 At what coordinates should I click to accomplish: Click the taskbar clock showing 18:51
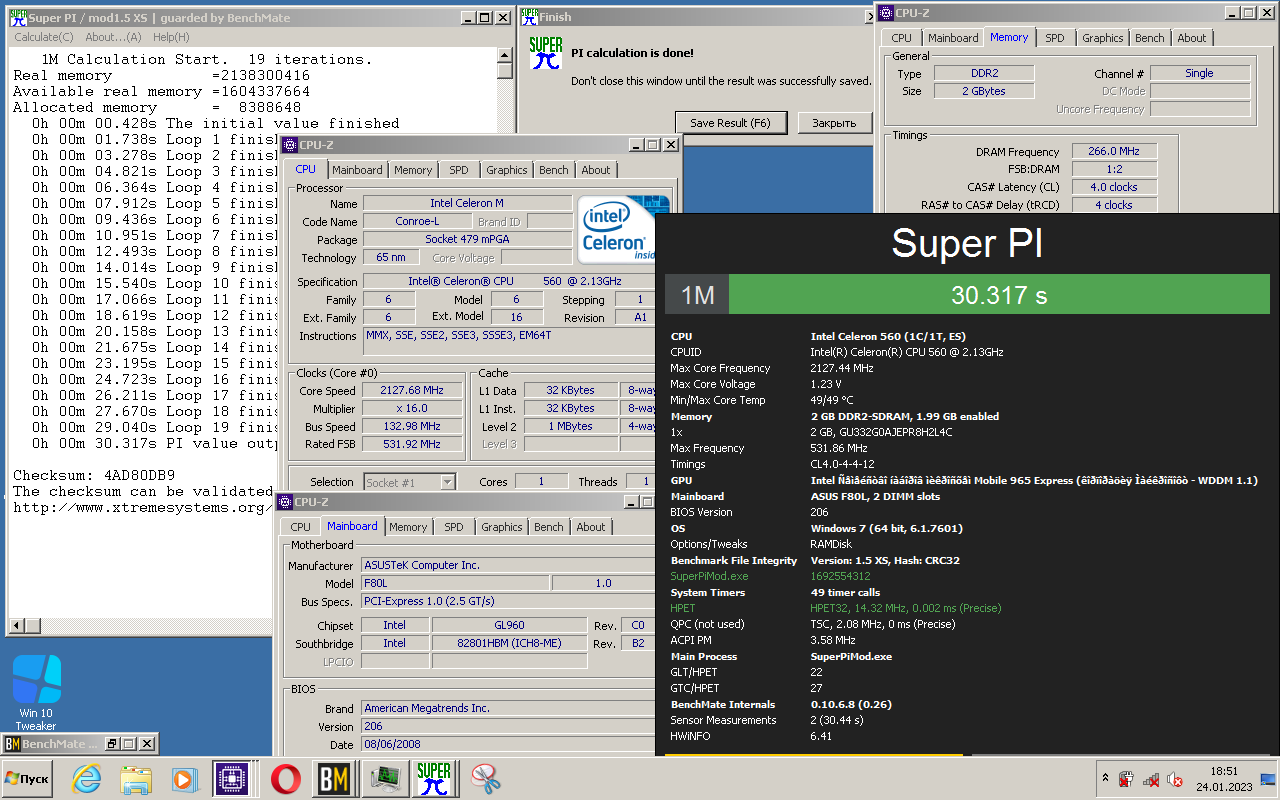[x=1224, y=779]
